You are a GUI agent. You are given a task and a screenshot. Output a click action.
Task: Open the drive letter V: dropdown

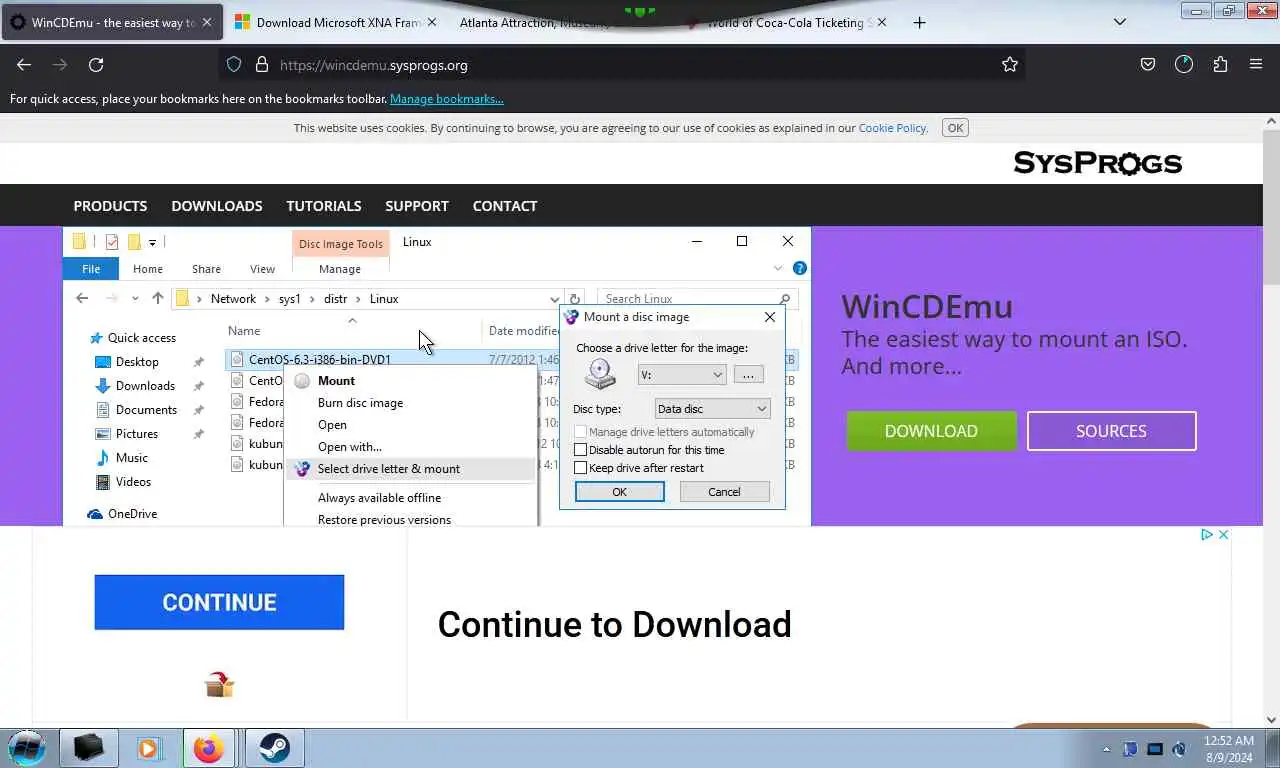point(682,375)
